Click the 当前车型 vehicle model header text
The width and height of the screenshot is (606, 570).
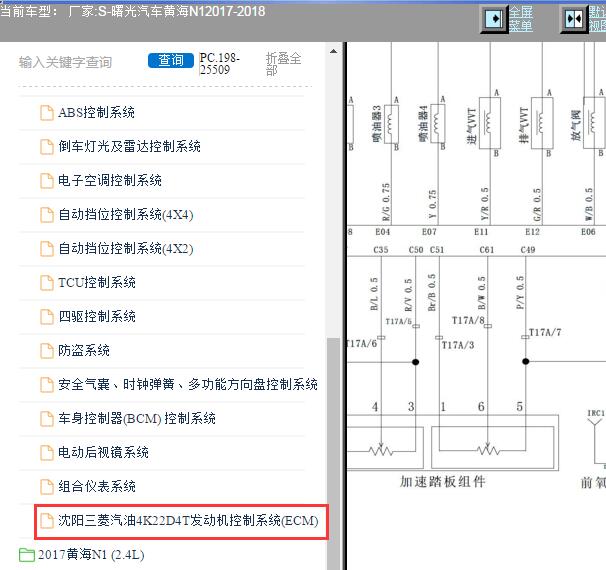[132, 11]
